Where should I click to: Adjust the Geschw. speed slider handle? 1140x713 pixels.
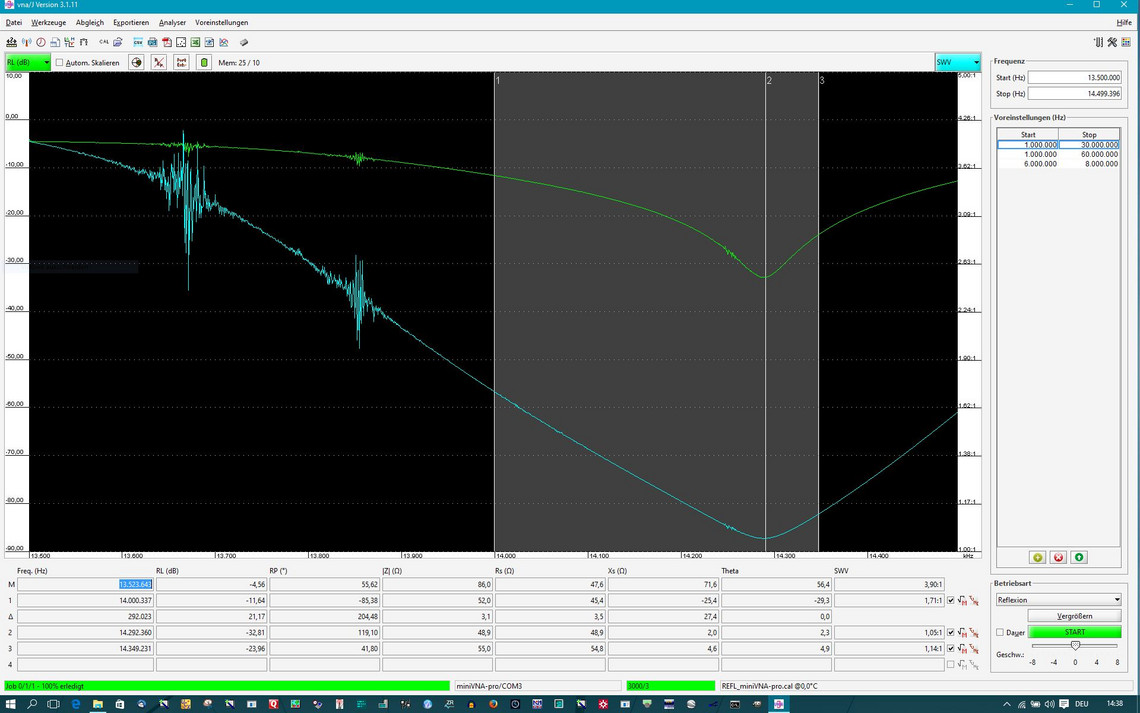click(1075, 645)
